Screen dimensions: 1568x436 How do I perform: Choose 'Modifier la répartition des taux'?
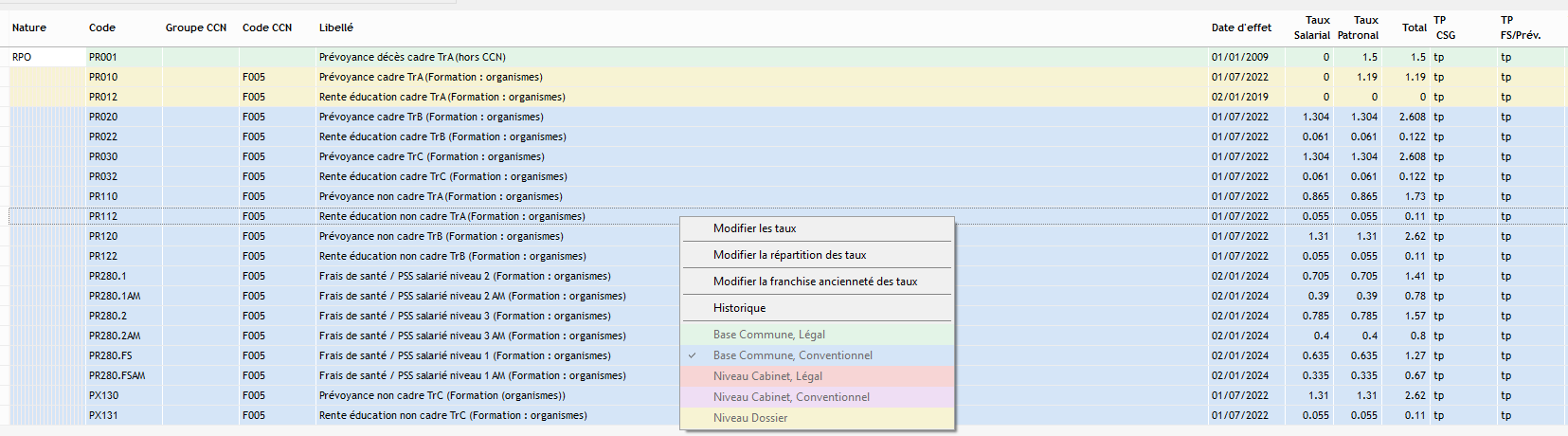click(789, 255)
